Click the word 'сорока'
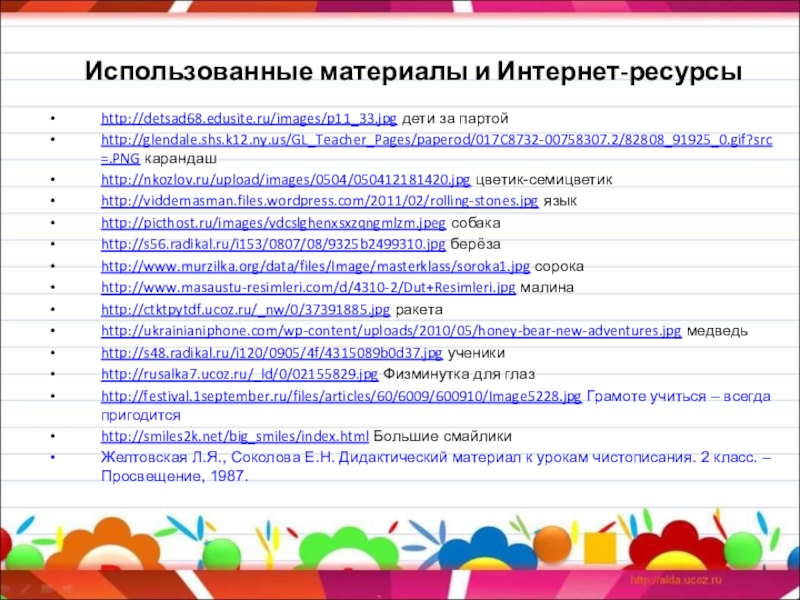 (560, 266)
